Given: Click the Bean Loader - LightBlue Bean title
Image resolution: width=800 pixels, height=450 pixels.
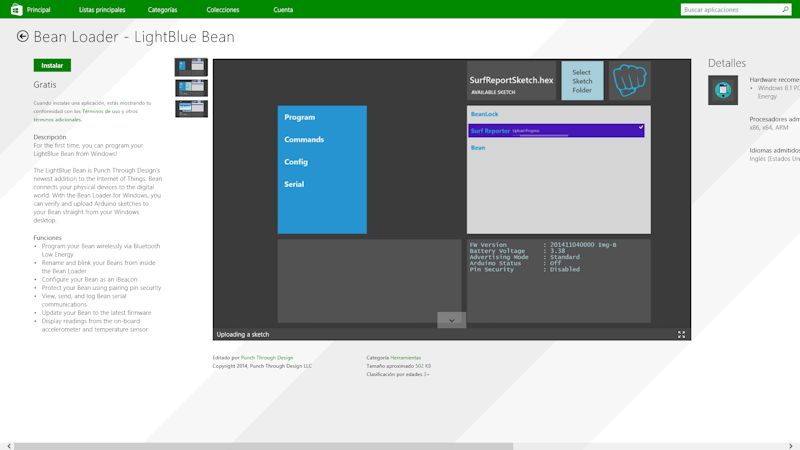Looking at the screenshot, I should [x=134, y=37].
